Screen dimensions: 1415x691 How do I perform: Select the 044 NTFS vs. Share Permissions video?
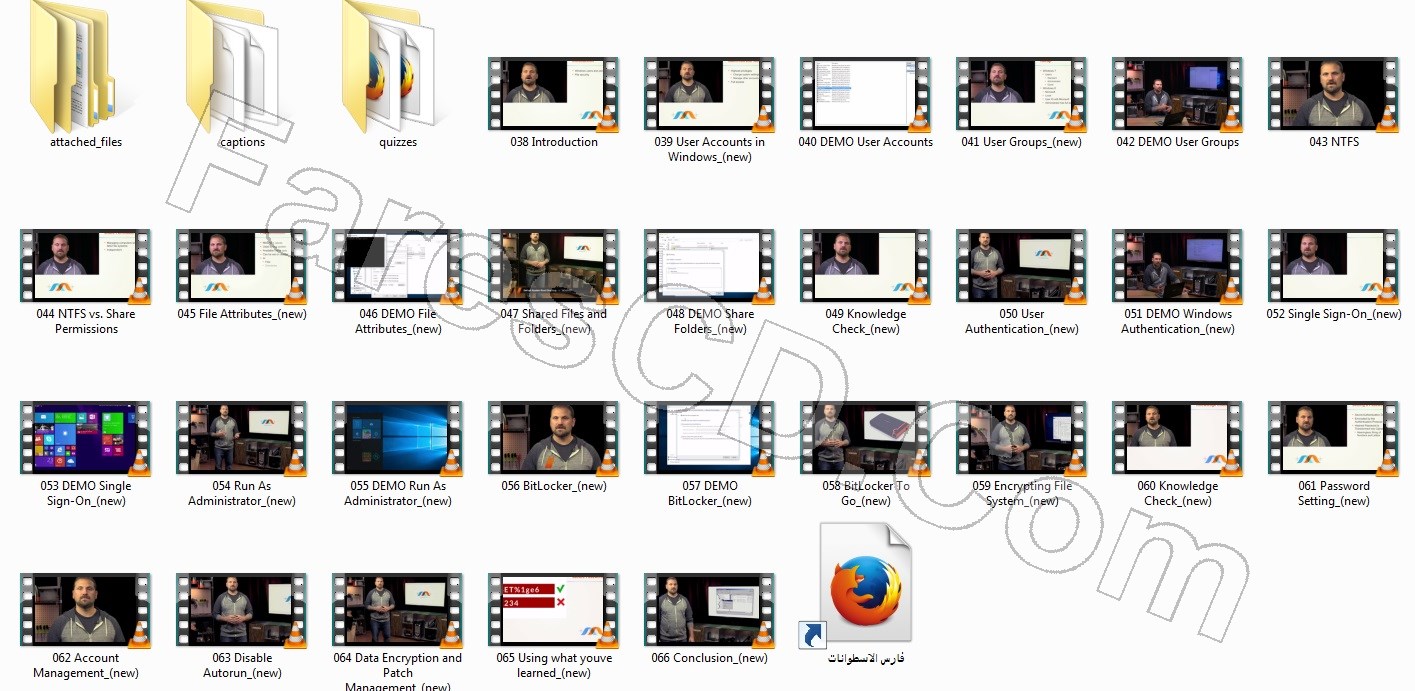tap(86, 266)
